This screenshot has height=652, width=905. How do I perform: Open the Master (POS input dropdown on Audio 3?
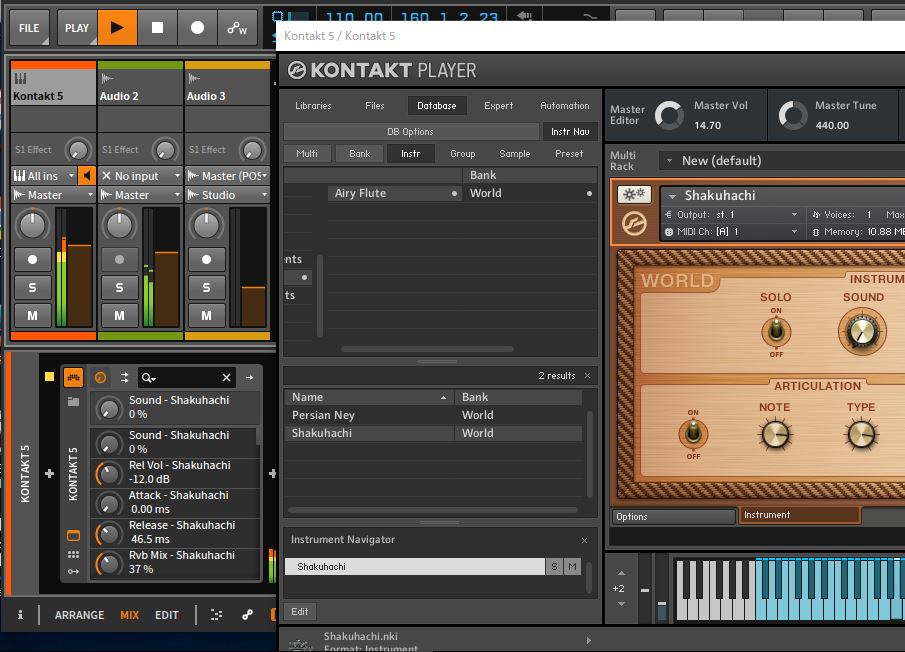tap(227, 175)
